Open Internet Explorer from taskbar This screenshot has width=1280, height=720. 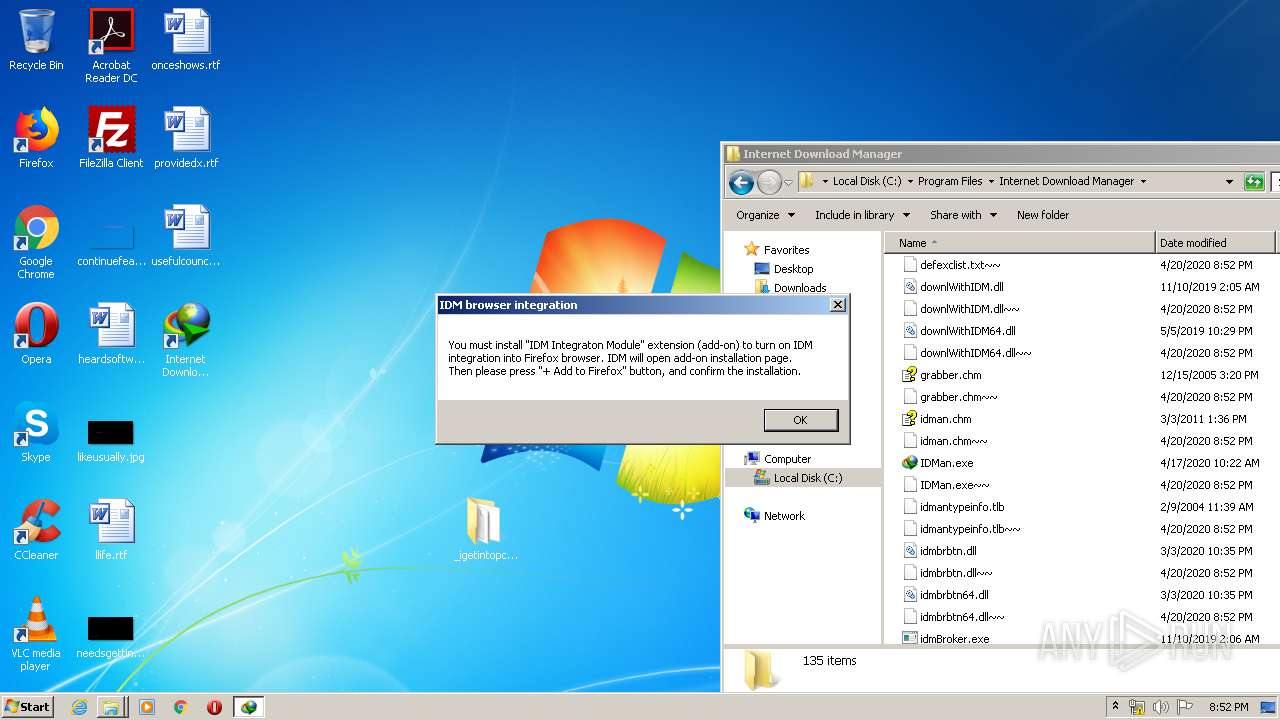(80, 707)
